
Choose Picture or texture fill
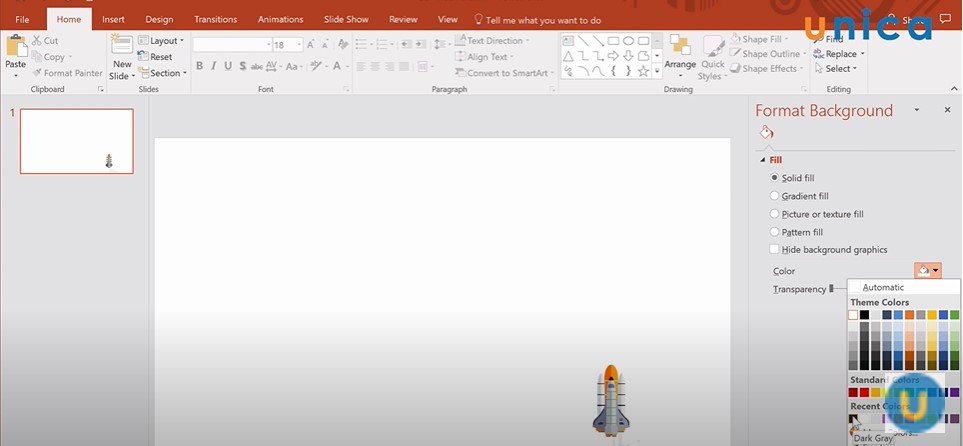[774, 214]
